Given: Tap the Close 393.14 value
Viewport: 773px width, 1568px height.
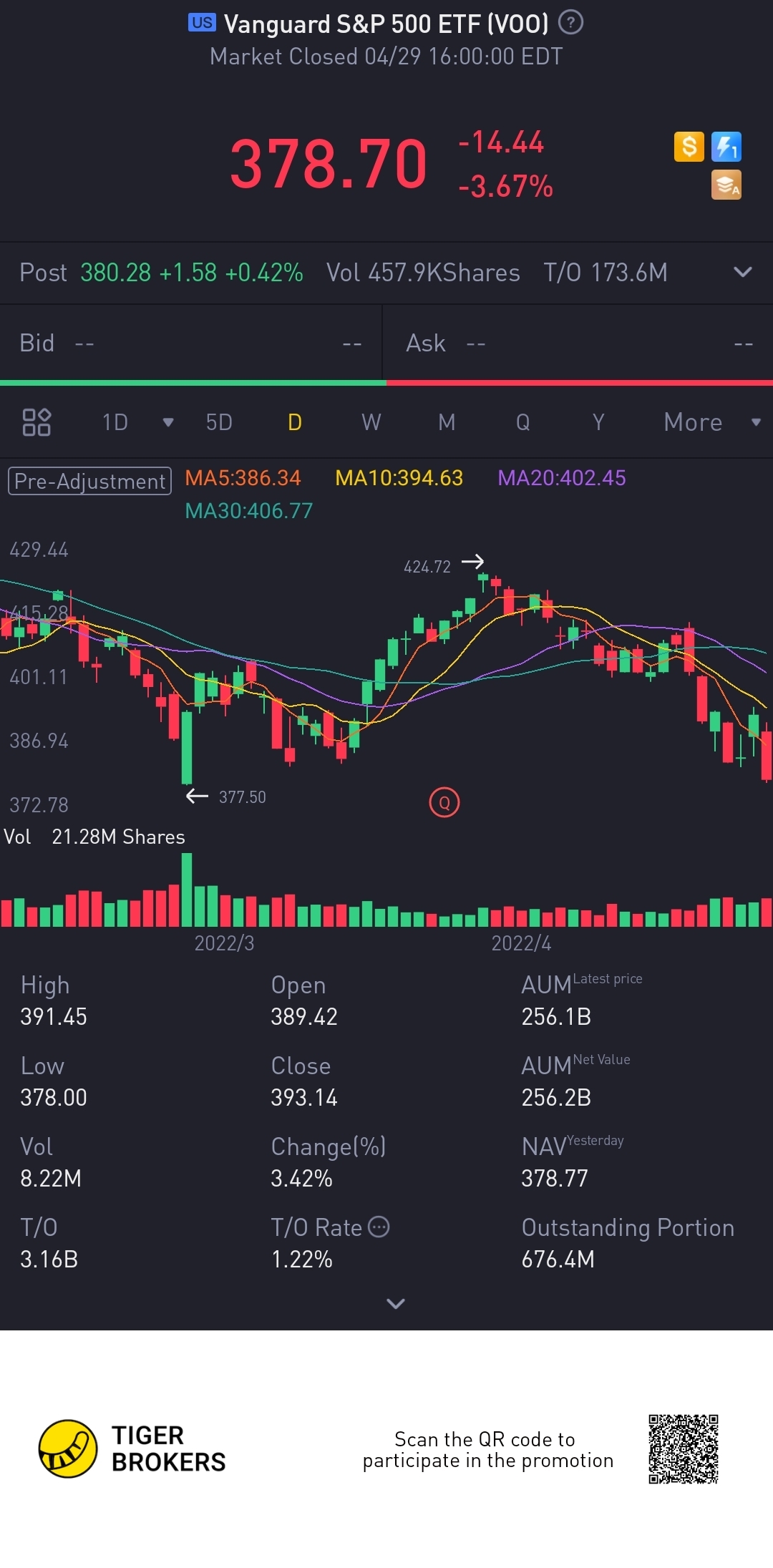Looking at the screenshot, I should click(304, 1097).
